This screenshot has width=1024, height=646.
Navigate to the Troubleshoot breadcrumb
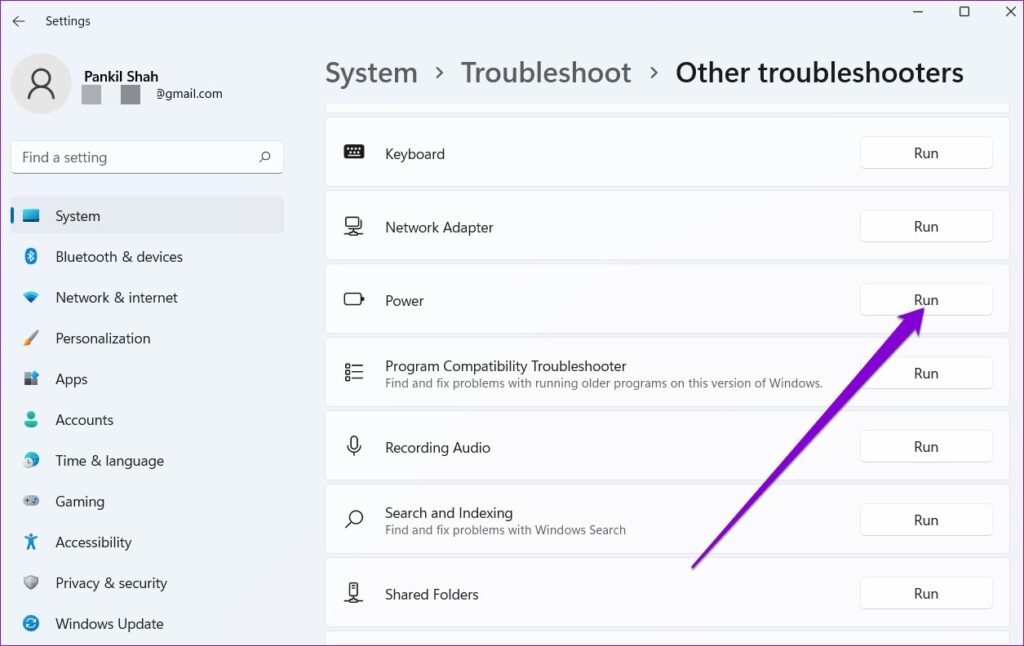[545, 72]
